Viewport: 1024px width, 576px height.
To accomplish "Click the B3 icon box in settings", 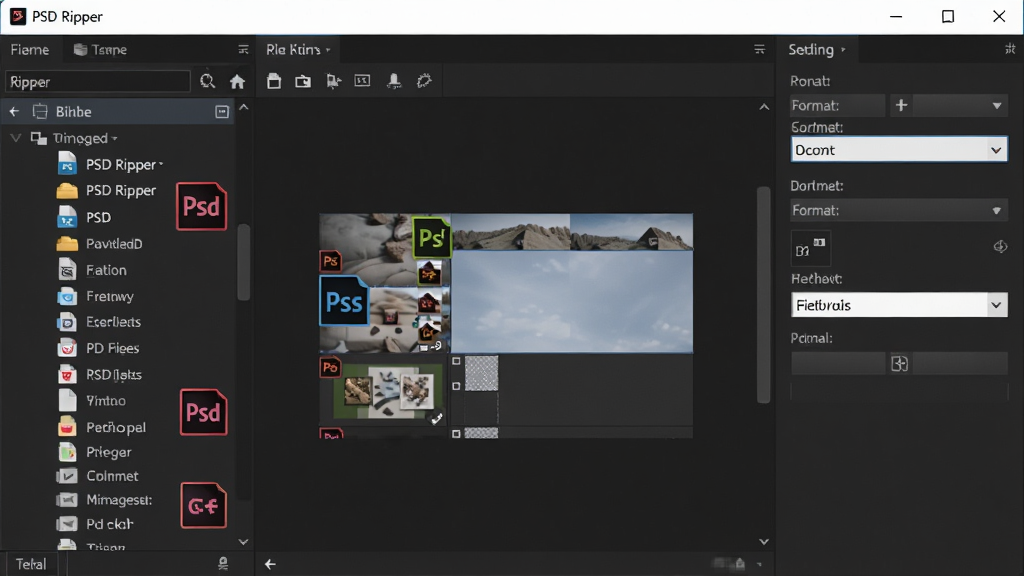I will (810, 248).
